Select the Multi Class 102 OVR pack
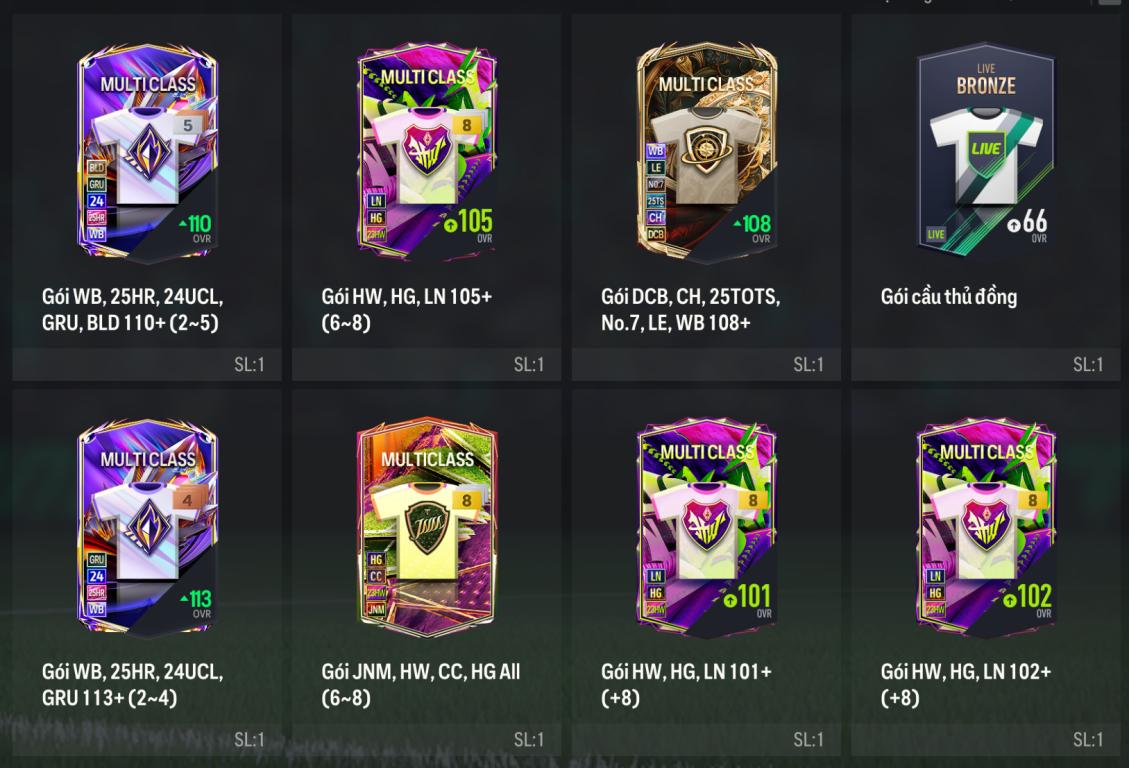The height and width of the screenshot is (768, 1129). pyautogui.click(x=986, y=527)
